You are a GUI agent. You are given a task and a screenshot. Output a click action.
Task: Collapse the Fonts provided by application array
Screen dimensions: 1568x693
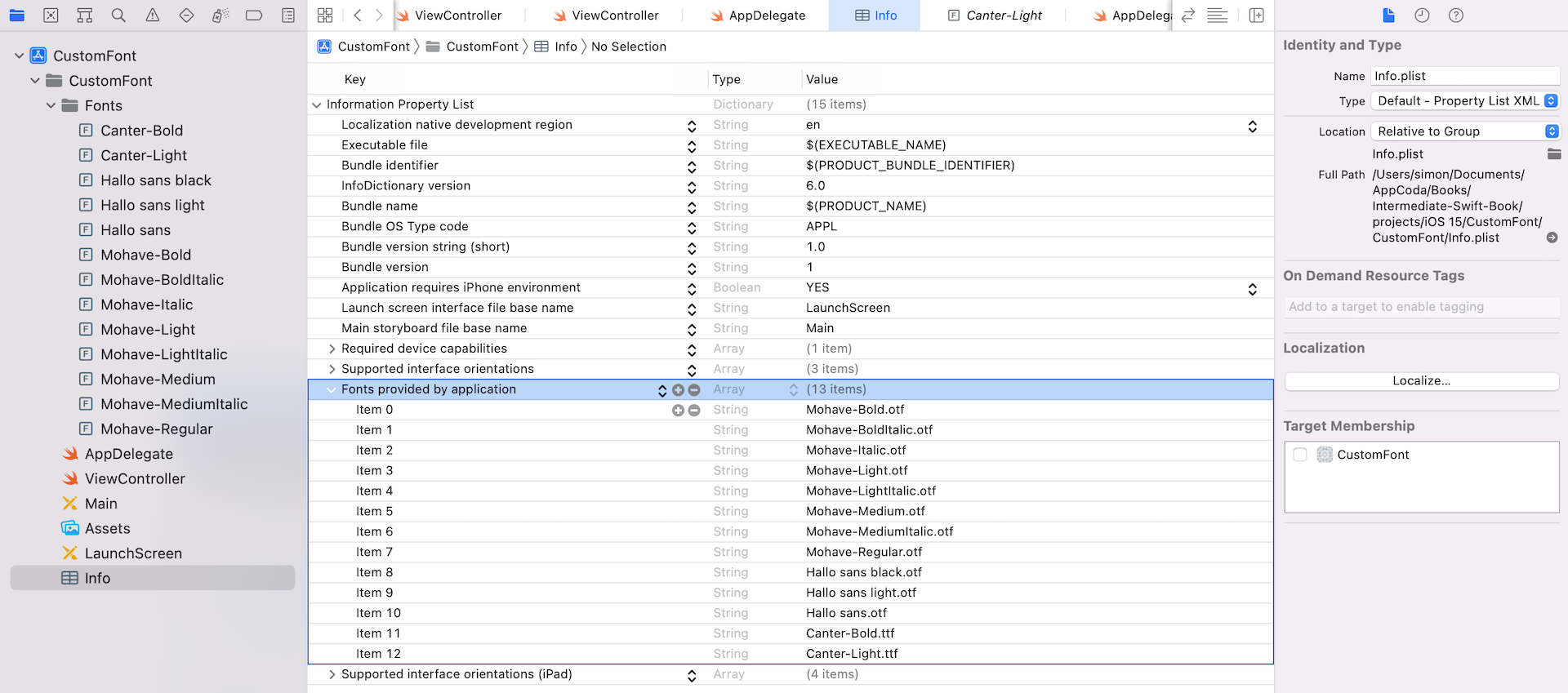pyautogui.click(x=332, y=390)
